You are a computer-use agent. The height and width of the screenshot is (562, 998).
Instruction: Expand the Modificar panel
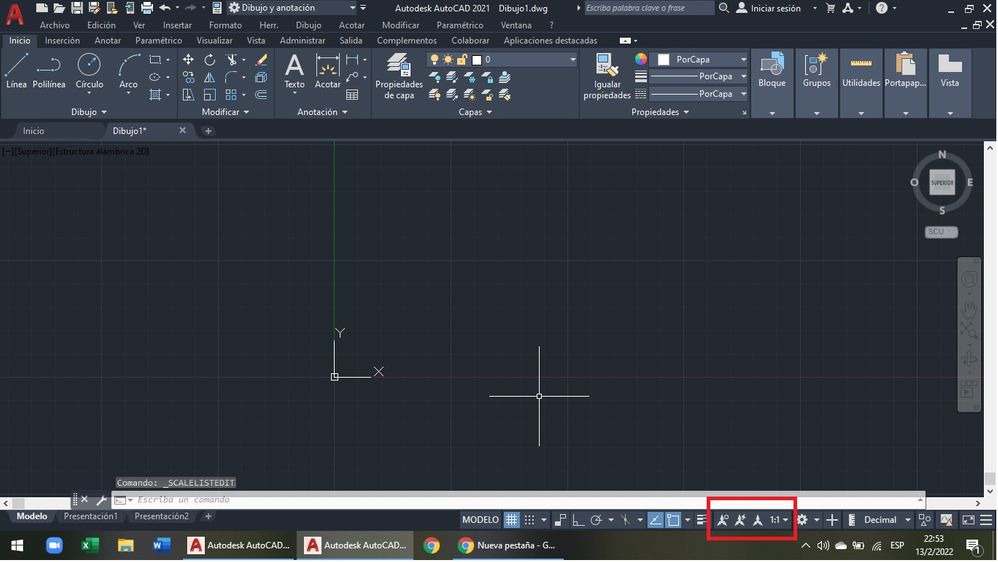pyautogui.click(x=225, y=111)
